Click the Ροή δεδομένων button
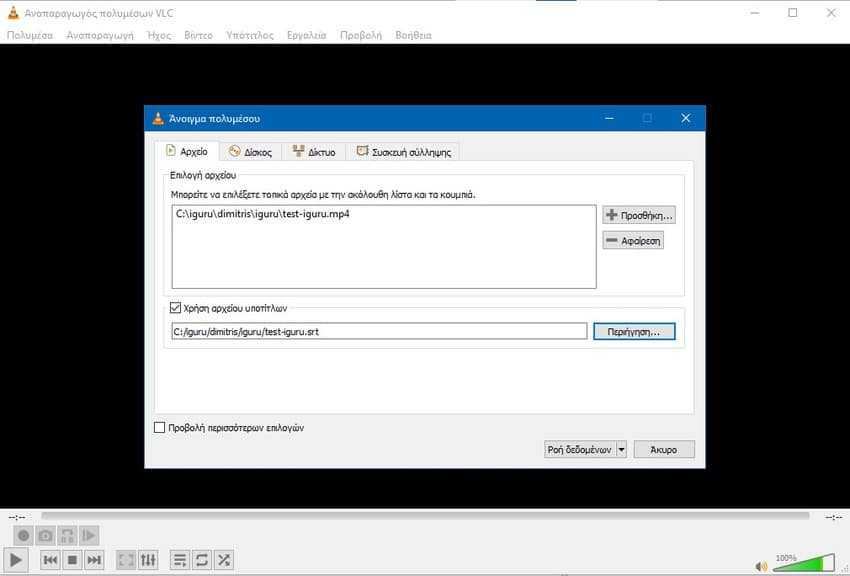This screenshot has height=576, width=850. click(580, 449)
